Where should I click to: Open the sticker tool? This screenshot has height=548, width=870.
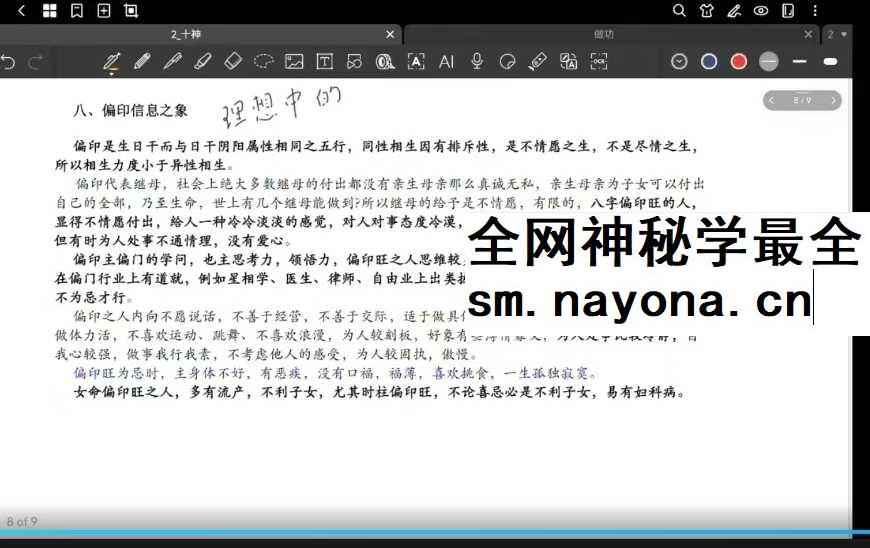coord(507,61)
